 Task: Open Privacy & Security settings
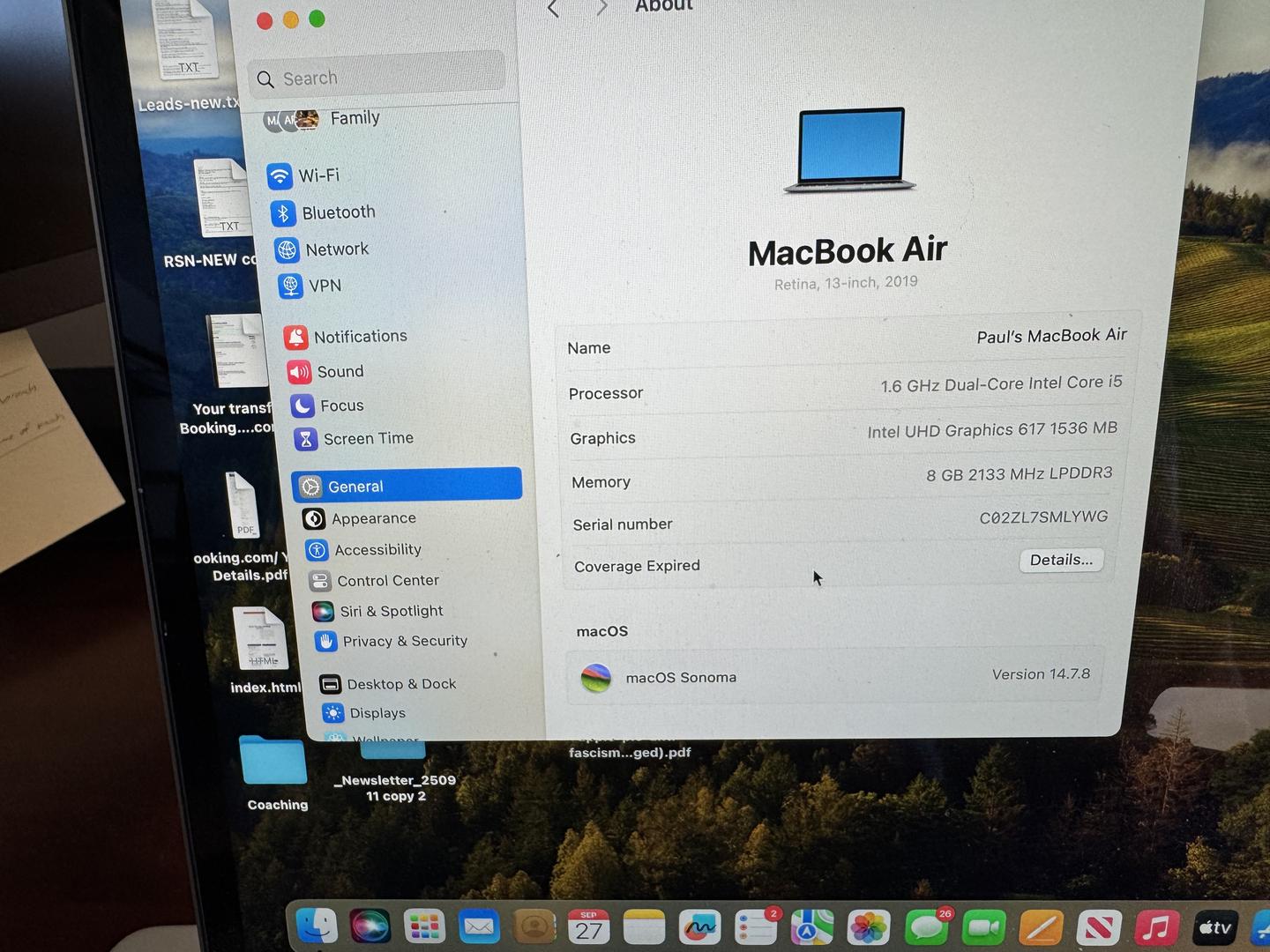(392, 641)
